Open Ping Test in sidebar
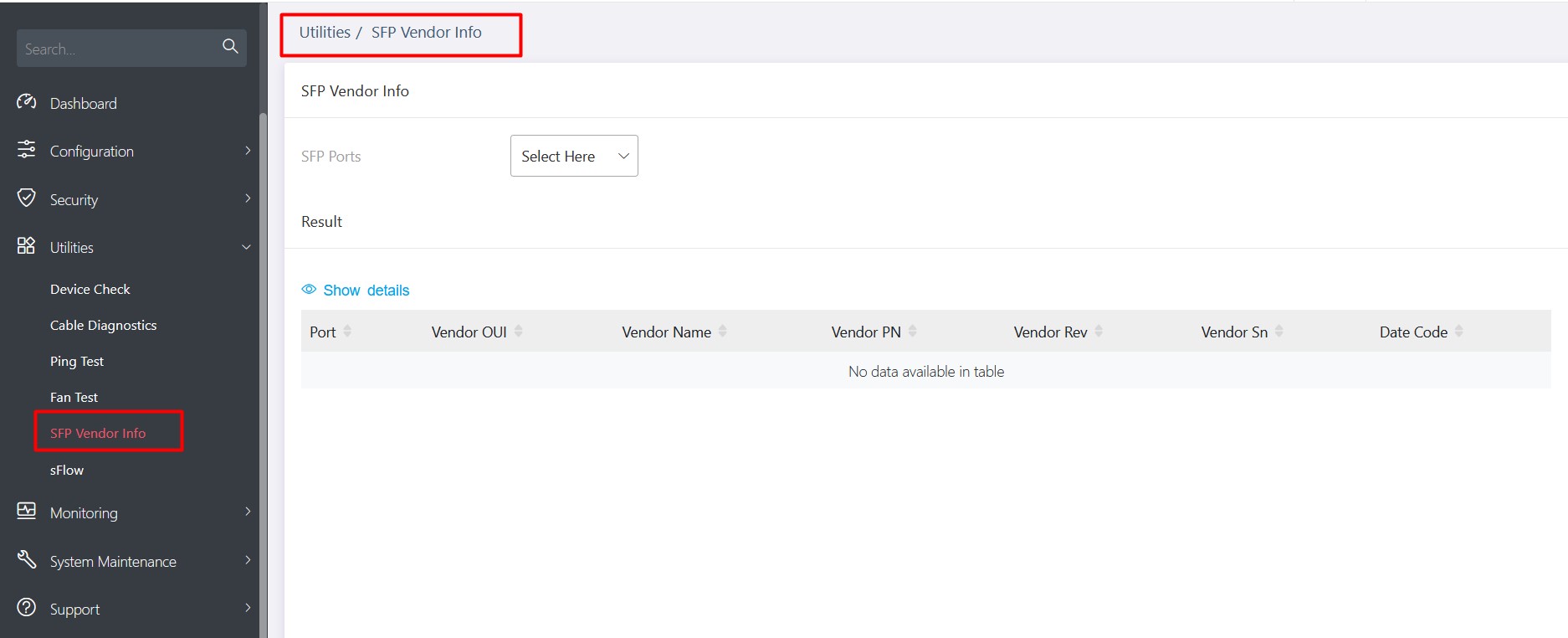Image resolution: width=1568 pixels, height=638 pixels. point(77,362)
